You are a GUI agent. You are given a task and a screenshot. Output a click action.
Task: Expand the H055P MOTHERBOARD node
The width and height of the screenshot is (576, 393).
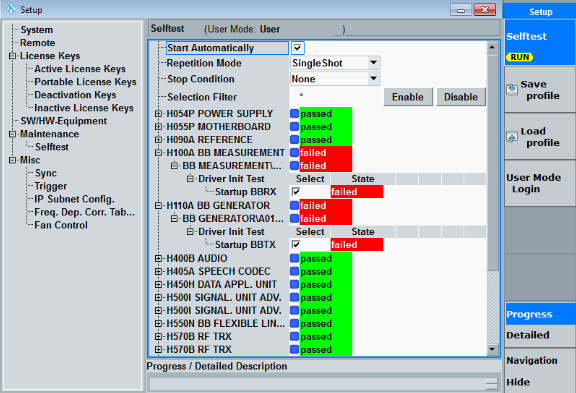coord(158,127)
